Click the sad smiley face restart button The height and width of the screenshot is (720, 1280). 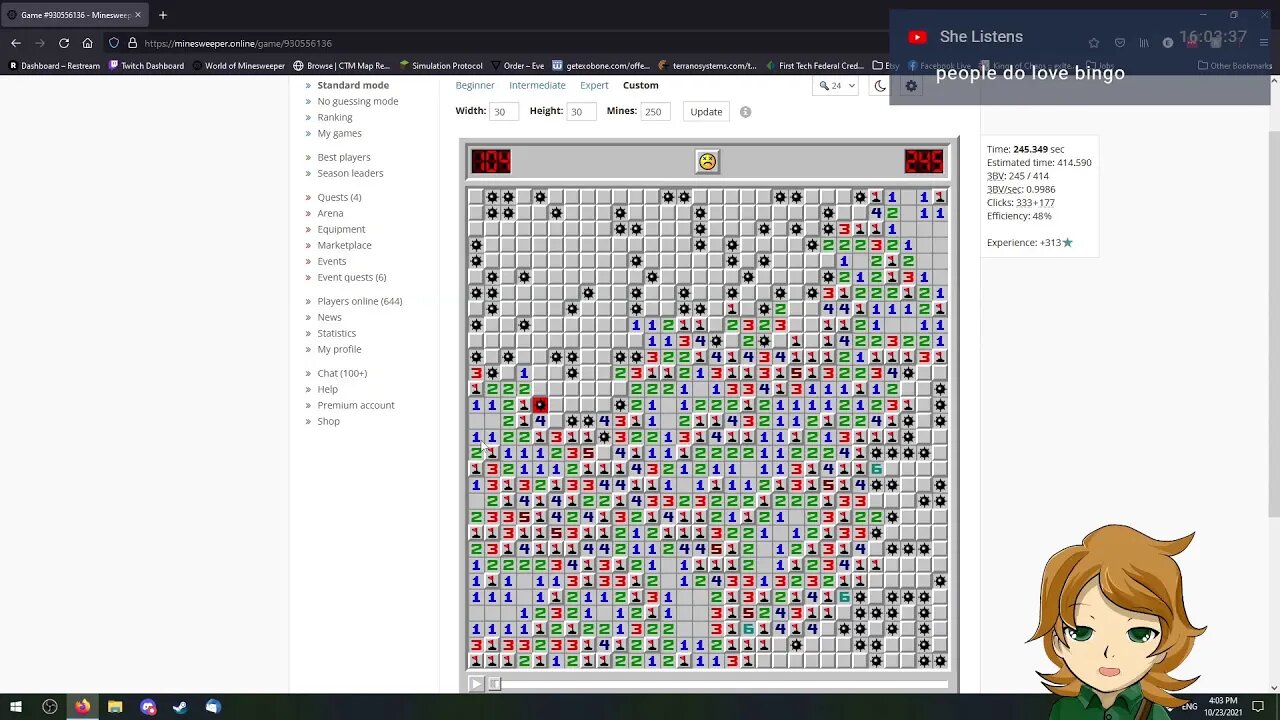(707, 161)
